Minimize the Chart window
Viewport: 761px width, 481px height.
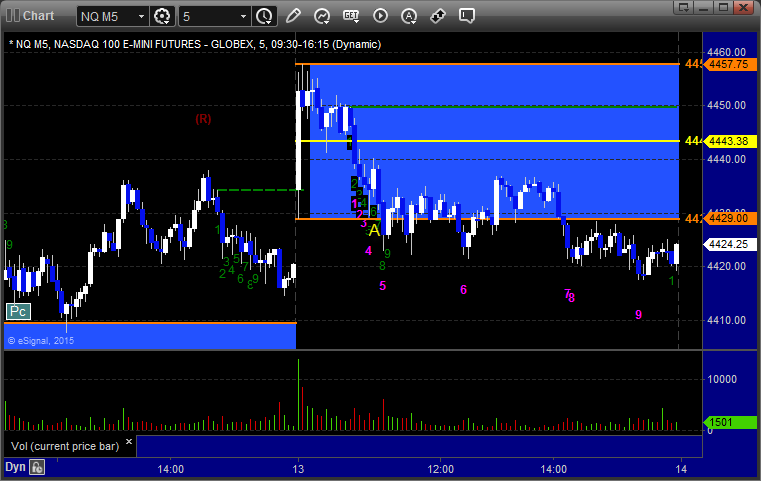pyautogui.click(x=705, y=7)
